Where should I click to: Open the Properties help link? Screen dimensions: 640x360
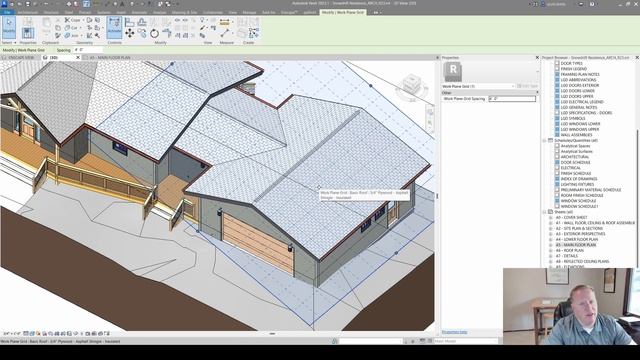click(x=454, y=332)
